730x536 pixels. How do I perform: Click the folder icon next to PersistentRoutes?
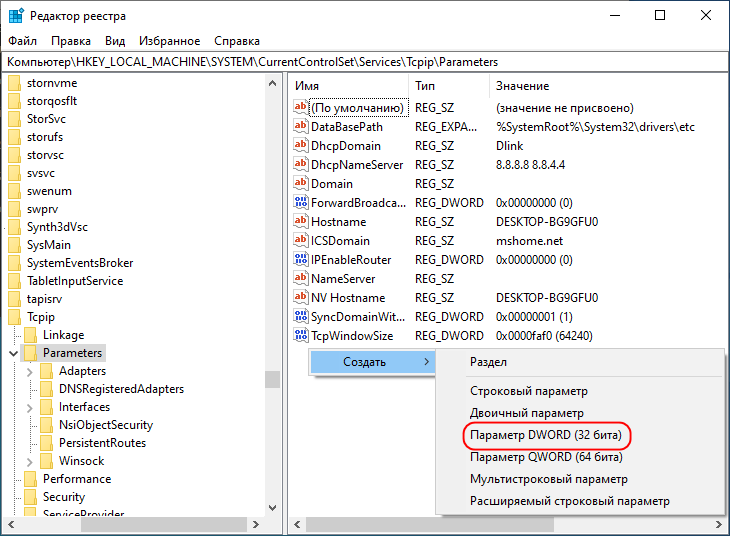47,442
